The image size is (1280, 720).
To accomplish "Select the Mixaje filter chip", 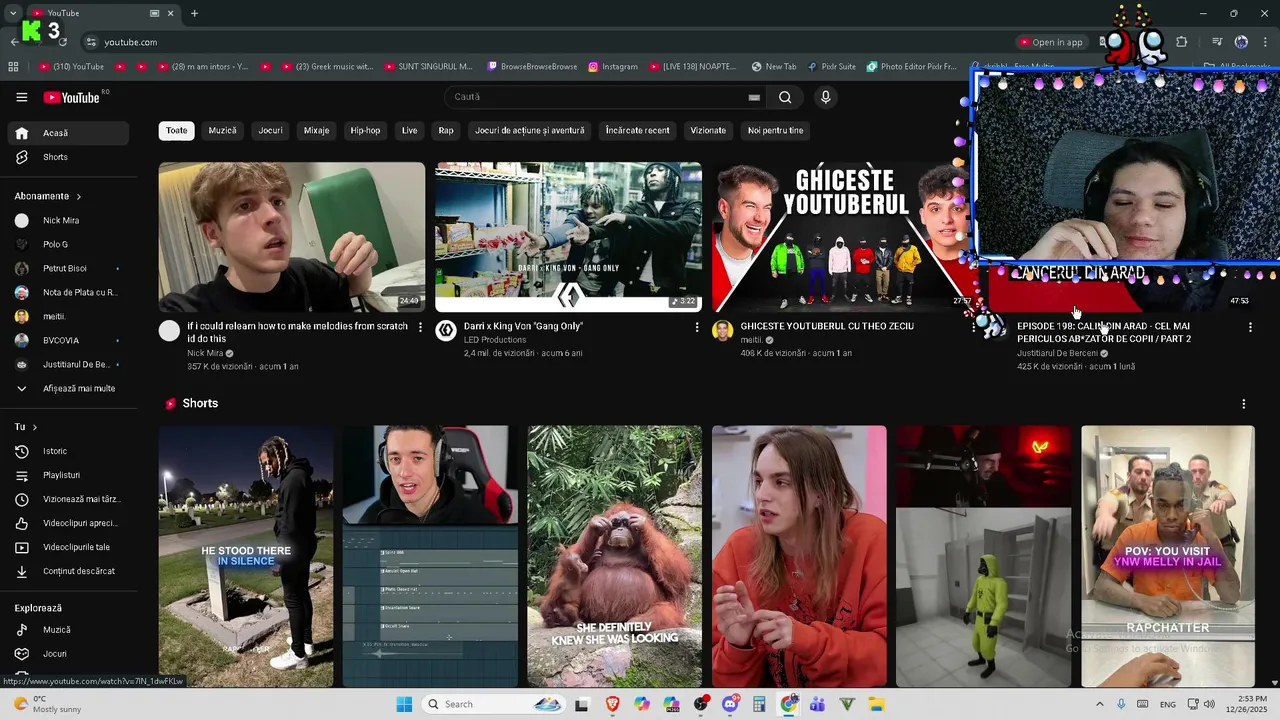I will (x=316, y=131).
